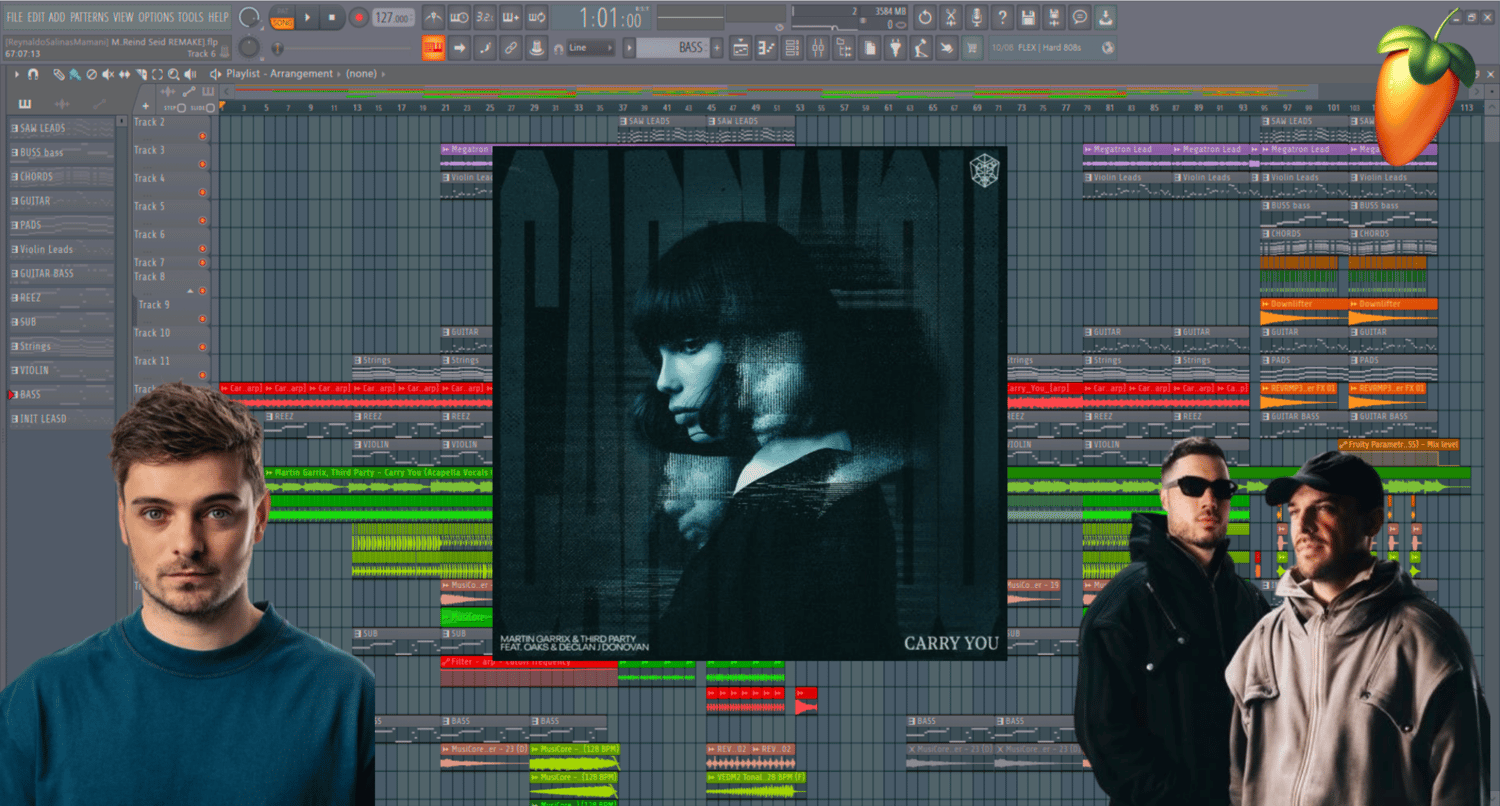The width and height of the screenshot is (1500, 806).
Task: Open the Playlist view icon
Action: click(741, 47)
